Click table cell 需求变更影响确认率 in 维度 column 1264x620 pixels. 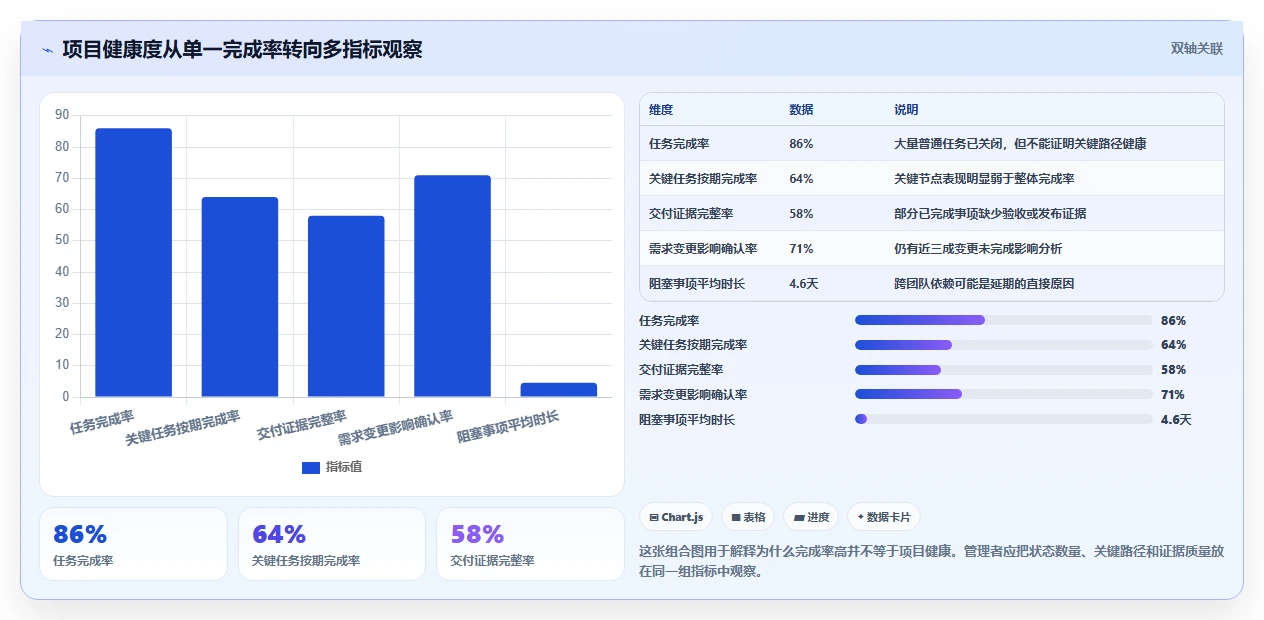[x=703, y=249]
